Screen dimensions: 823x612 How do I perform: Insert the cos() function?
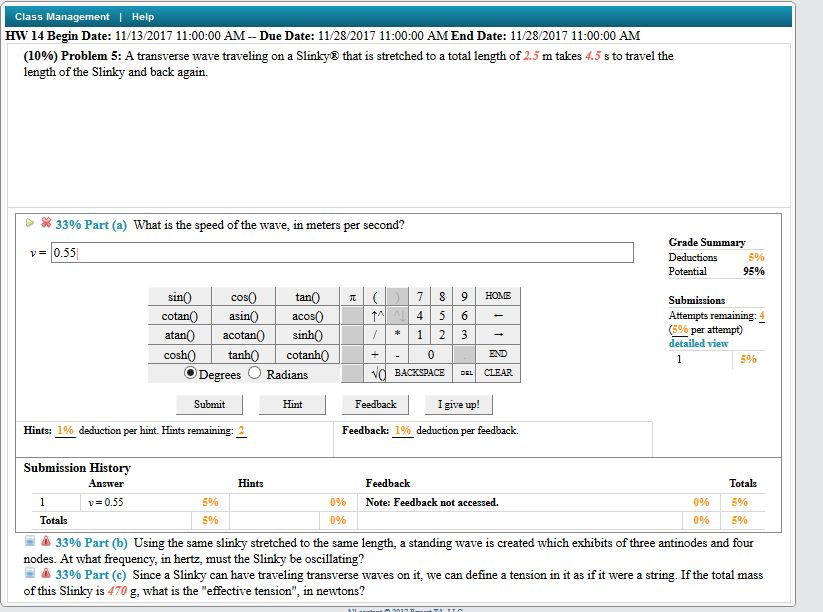[244, 297]
